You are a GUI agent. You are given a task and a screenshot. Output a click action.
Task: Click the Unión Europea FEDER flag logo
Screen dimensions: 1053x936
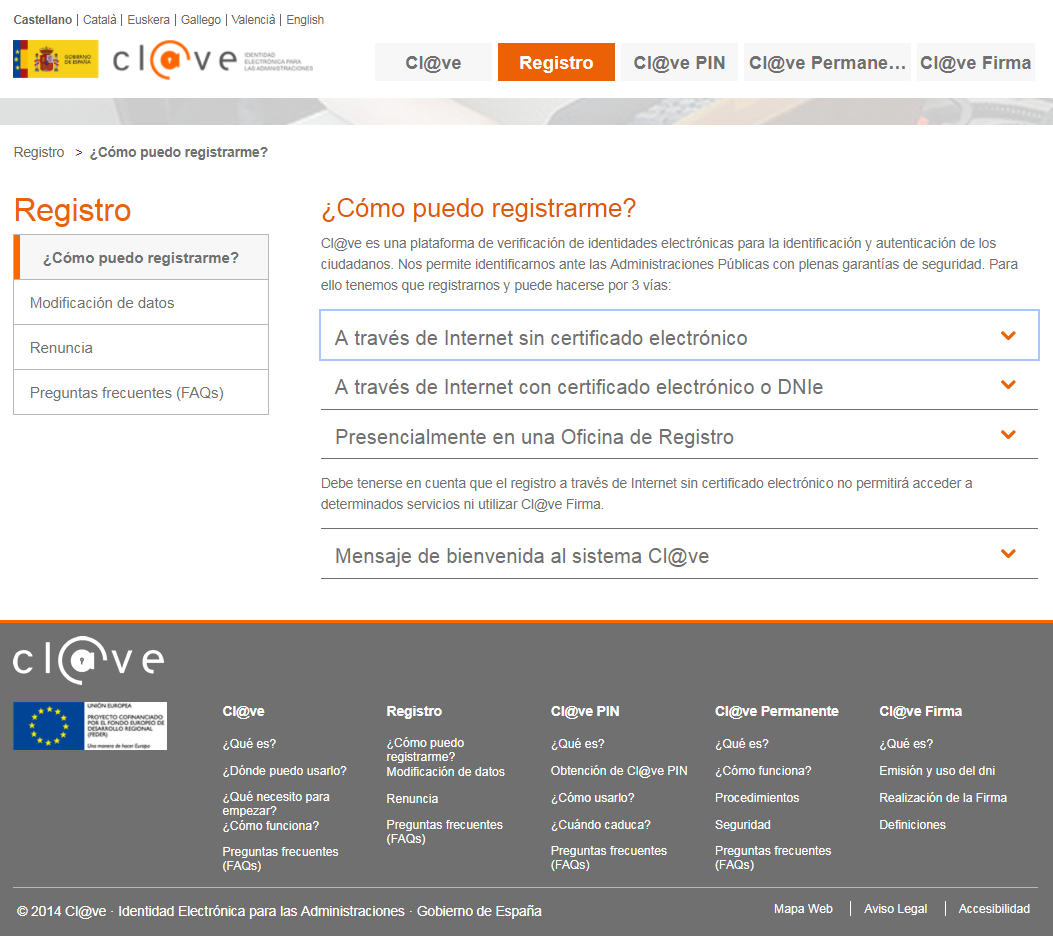90,726
